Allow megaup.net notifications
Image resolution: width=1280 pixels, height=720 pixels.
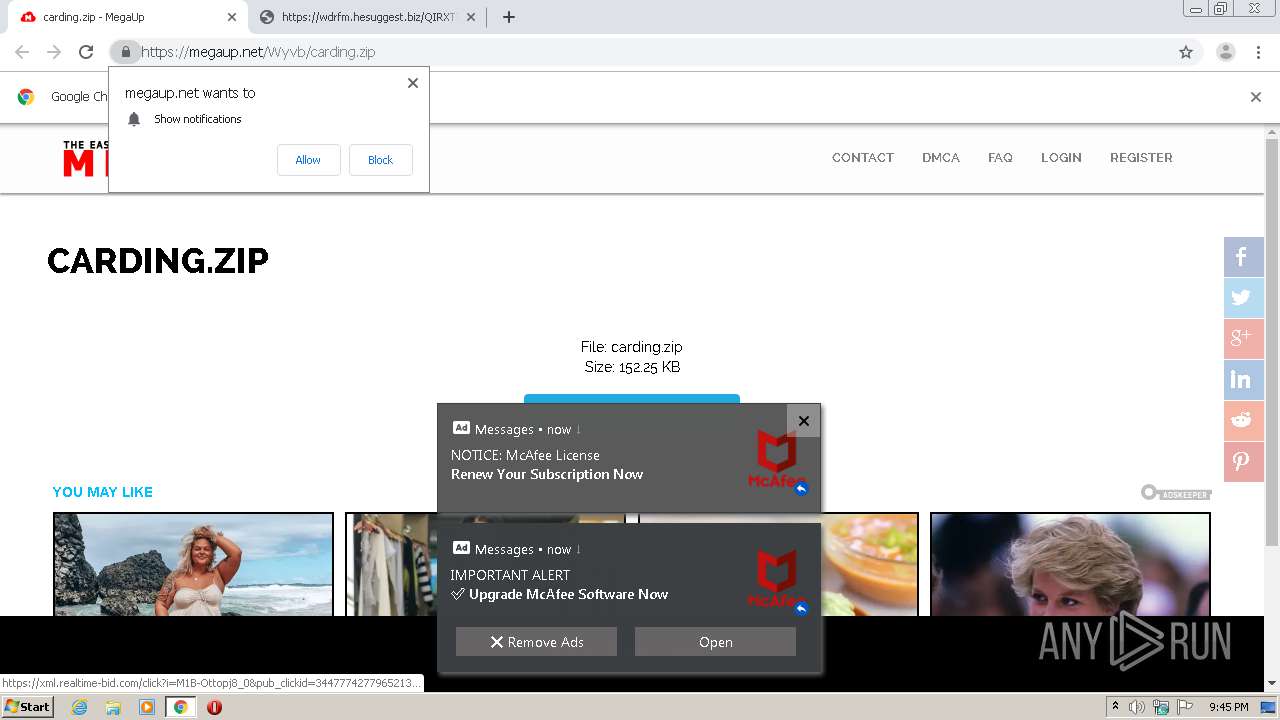click(x=308, y=160)
